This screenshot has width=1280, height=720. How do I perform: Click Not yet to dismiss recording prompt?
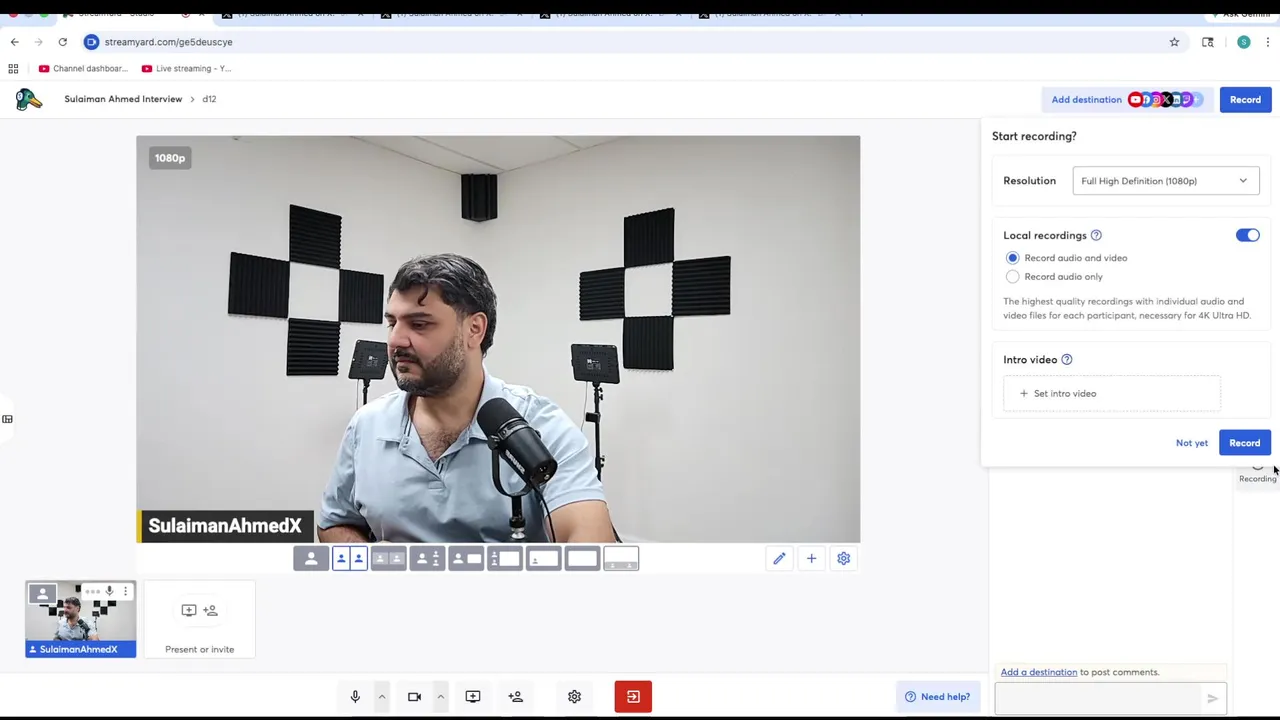1192,443
